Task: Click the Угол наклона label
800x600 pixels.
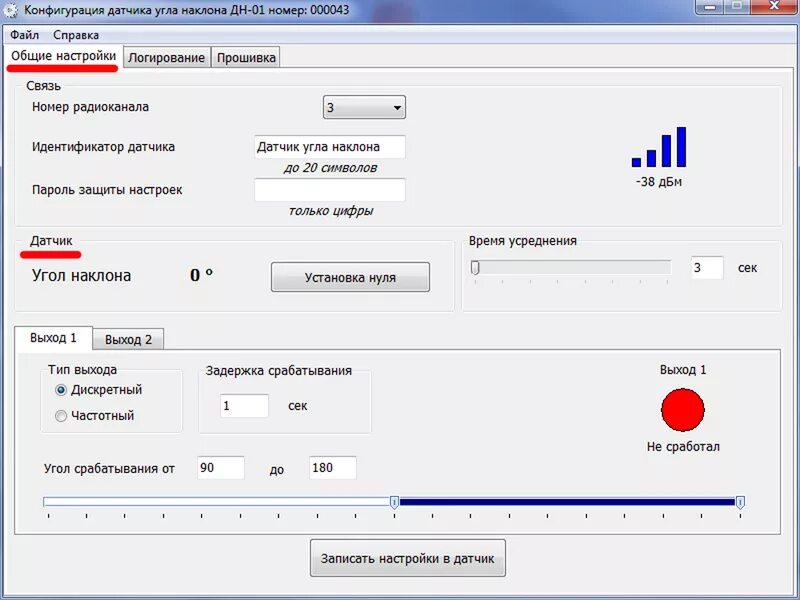Action: [82, 276]
